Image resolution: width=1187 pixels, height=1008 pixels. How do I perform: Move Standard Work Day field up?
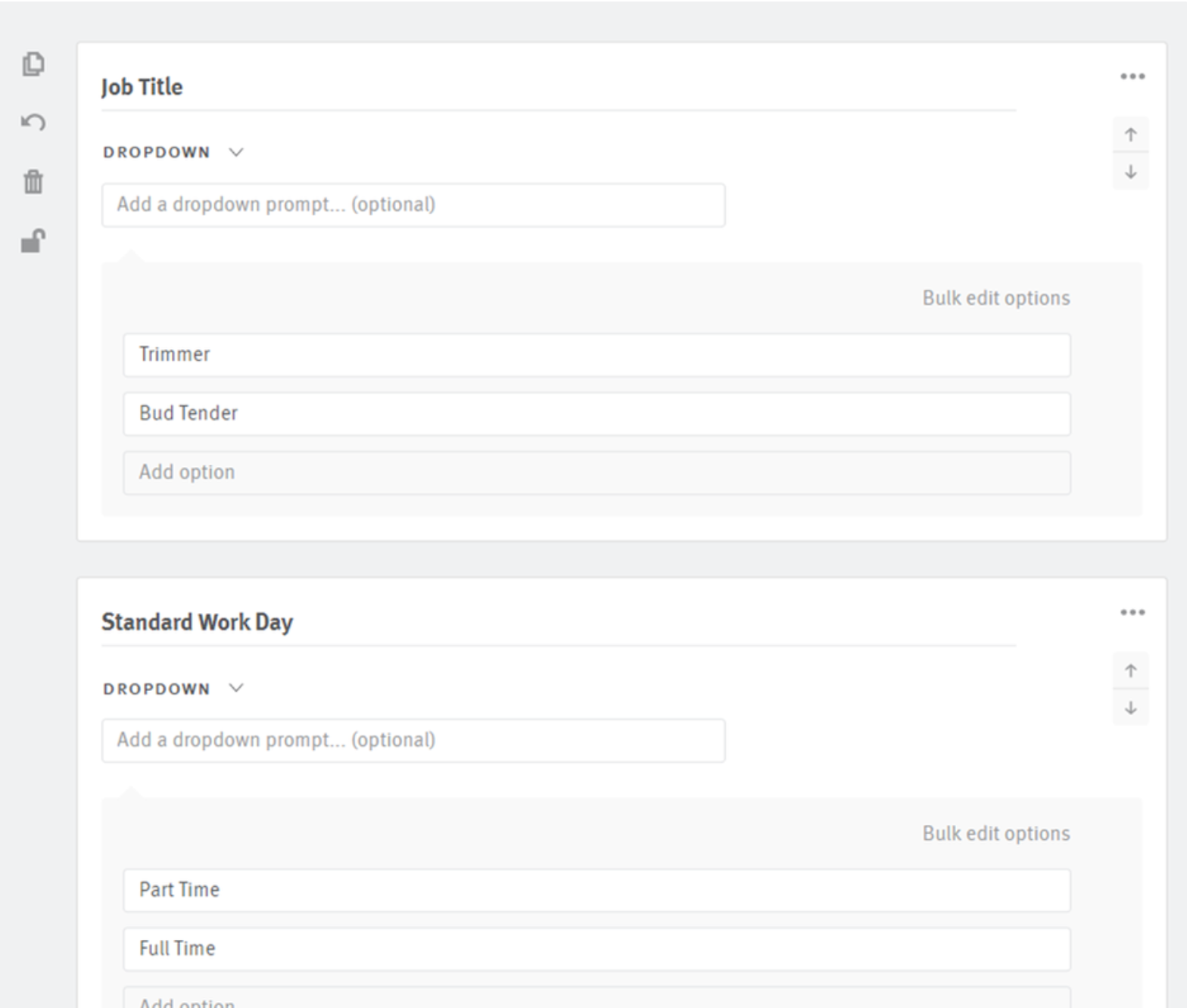coord(1131,670)
